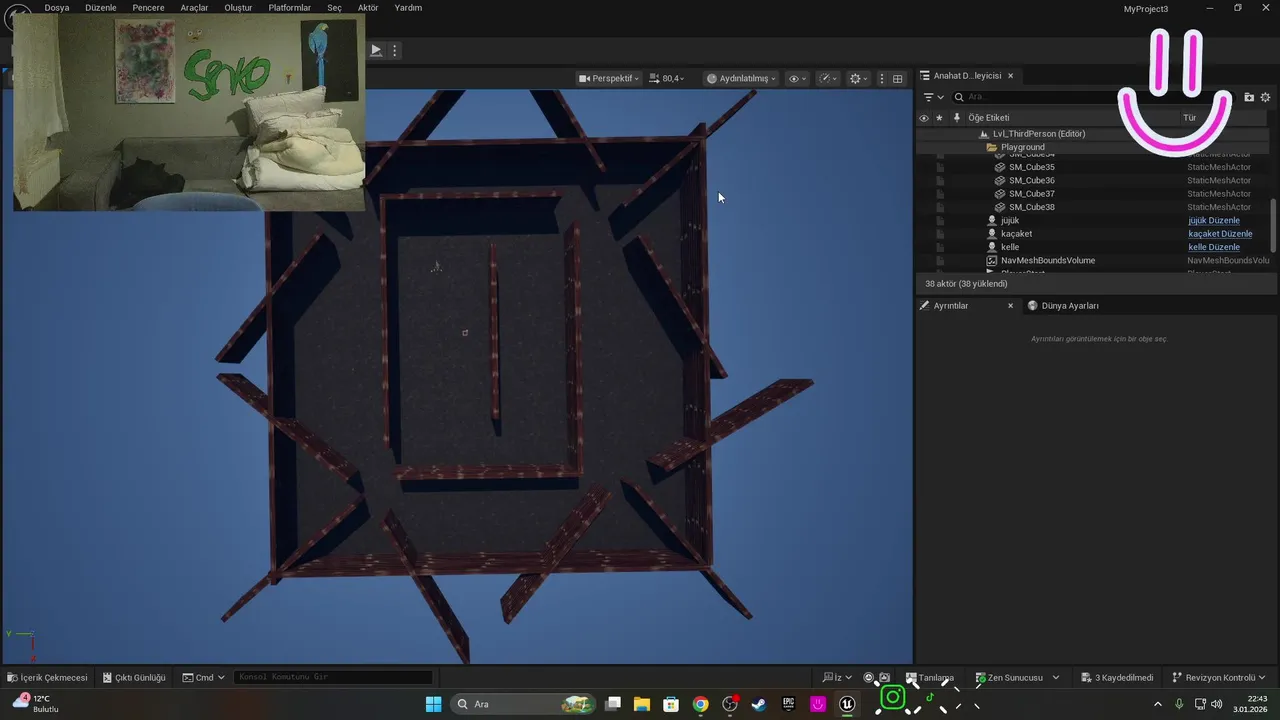Image resolution: width=1280 pixels, height=720 pixels.
Task: Open Chrome from taskbar
Action: 701,704
